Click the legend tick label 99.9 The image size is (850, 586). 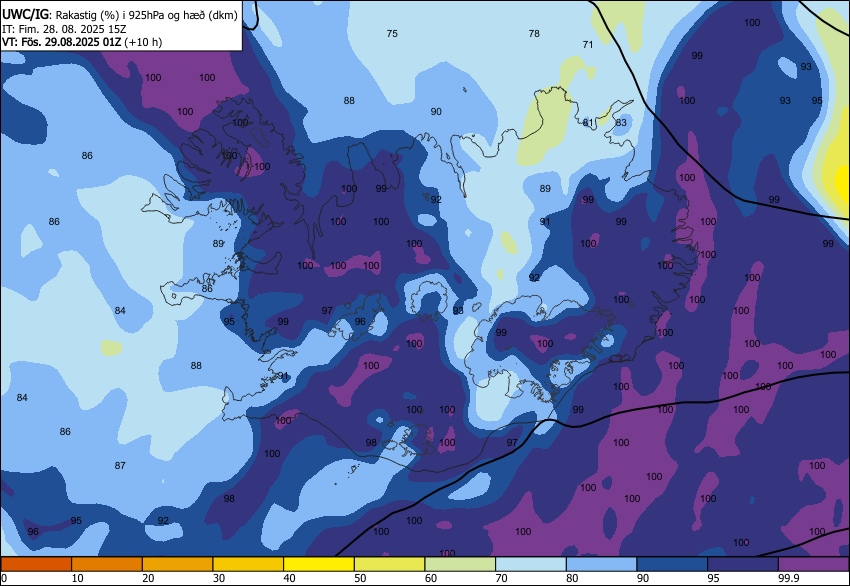(x=787, y=578)
